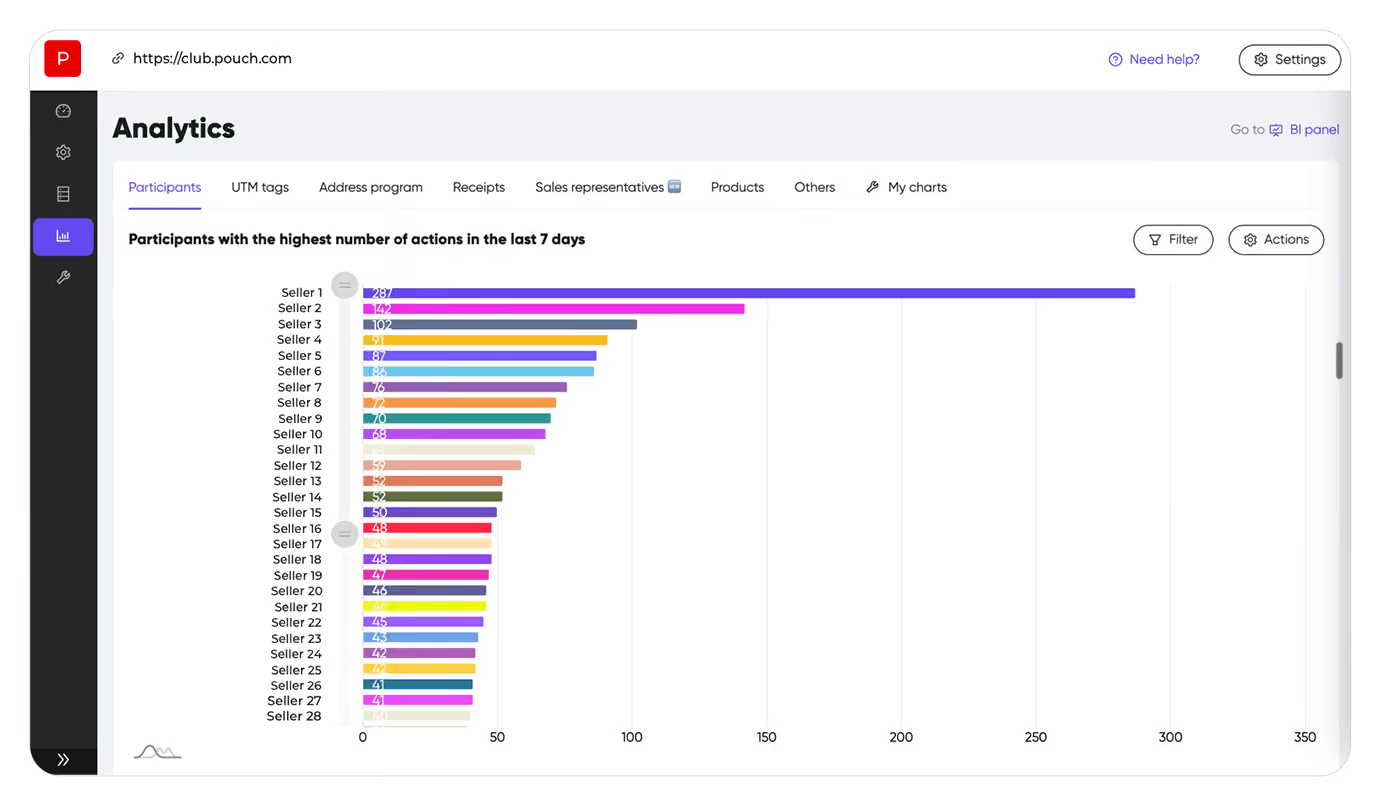The width and height of the screenshot is (1380, 810).
Task: Click the link icon beside the URL
Action: tap(118, 59)
